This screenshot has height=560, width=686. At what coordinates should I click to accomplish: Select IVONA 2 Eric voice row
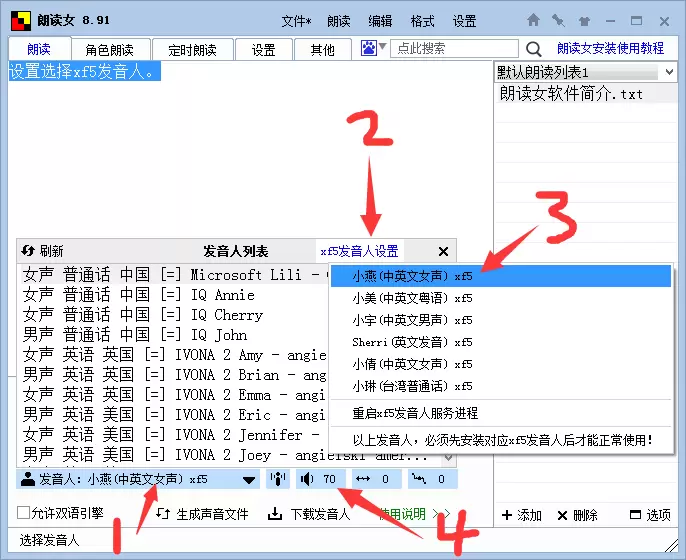(x=175, y=415)
